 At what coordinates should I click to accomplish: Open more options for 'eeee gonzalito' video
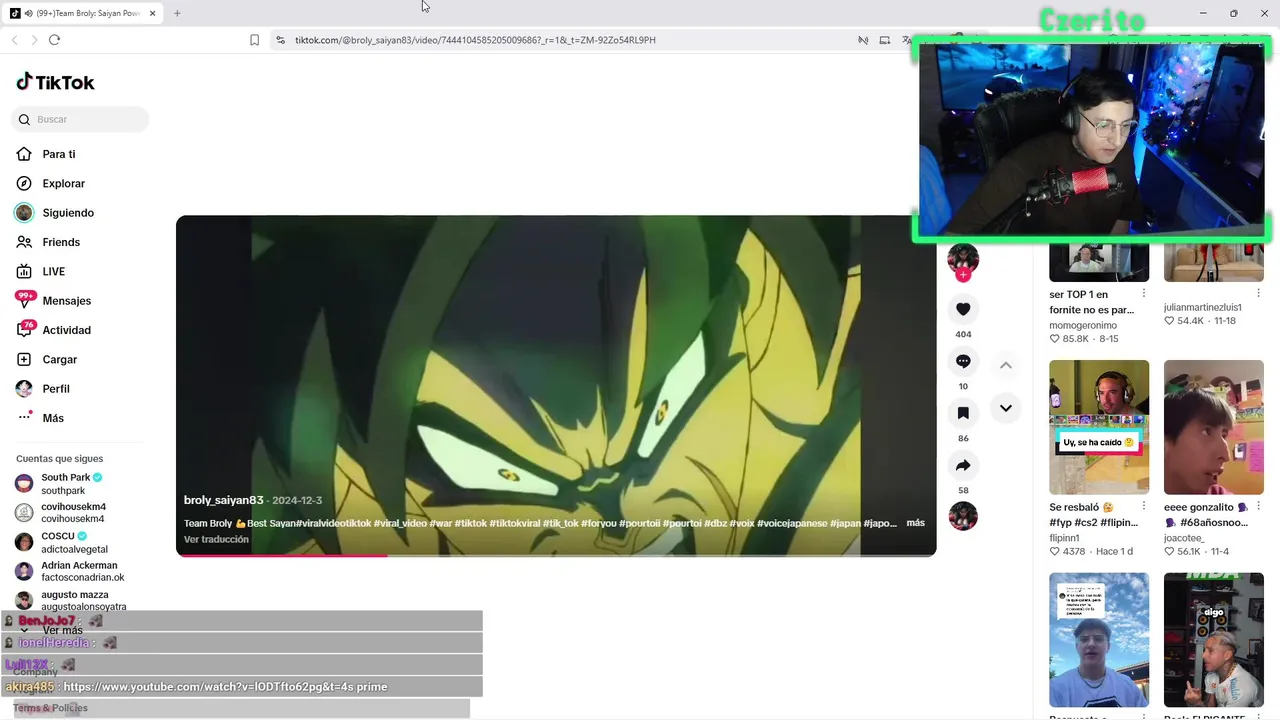(1259, 507)
